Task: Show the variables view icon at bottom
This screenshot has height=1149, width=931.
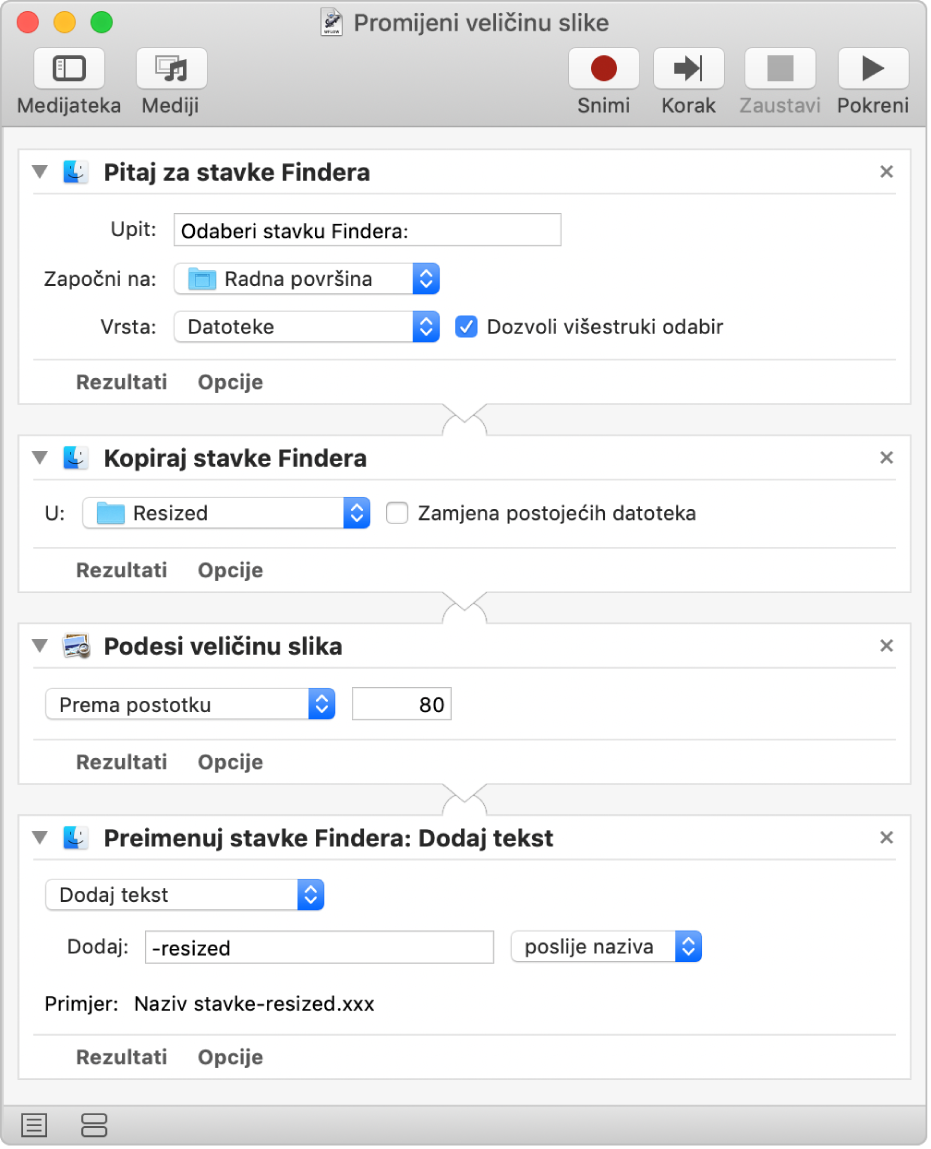Action: (94, 1125)
